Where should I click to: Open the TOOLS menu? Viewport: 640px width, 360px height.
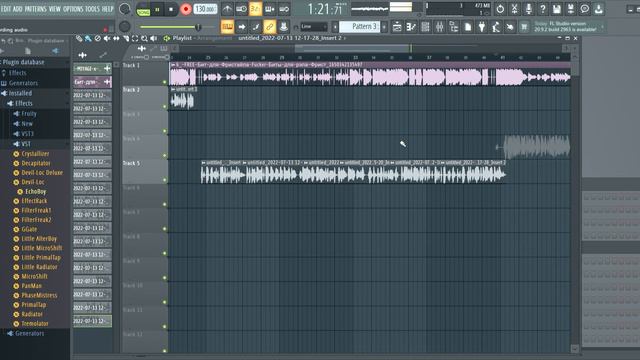pos(92,9)
